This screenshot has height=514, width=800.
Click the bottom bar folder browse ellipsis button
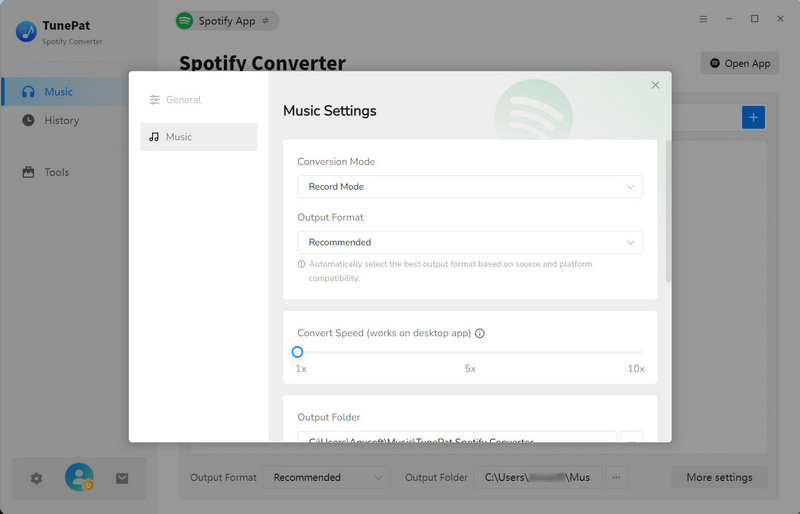point(616,478)
